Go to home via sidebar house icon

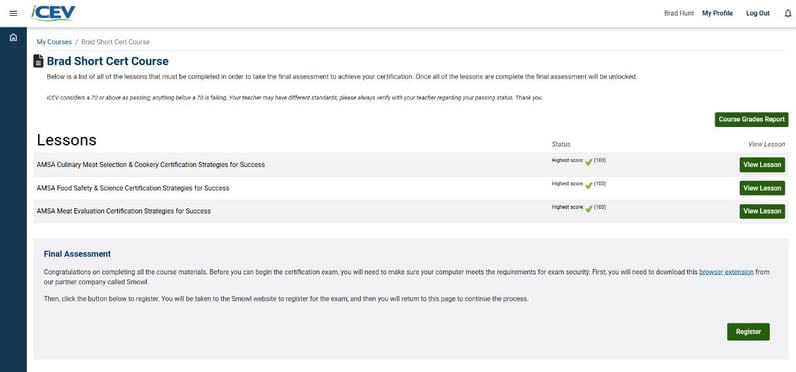point(13,37)
